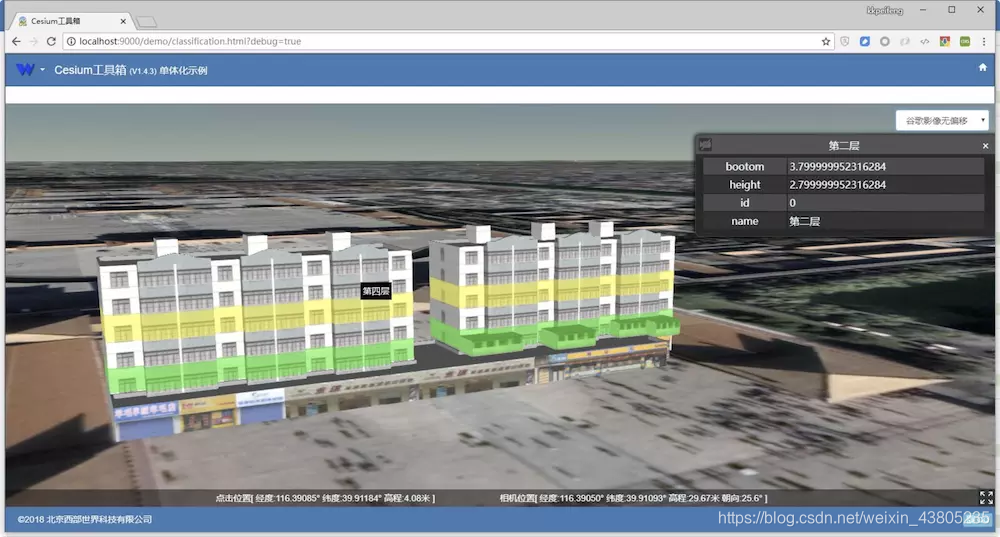Screen dimensions: 1000x537
Task: Click the blue square extension icon
Action: click(x=865, y=41)
